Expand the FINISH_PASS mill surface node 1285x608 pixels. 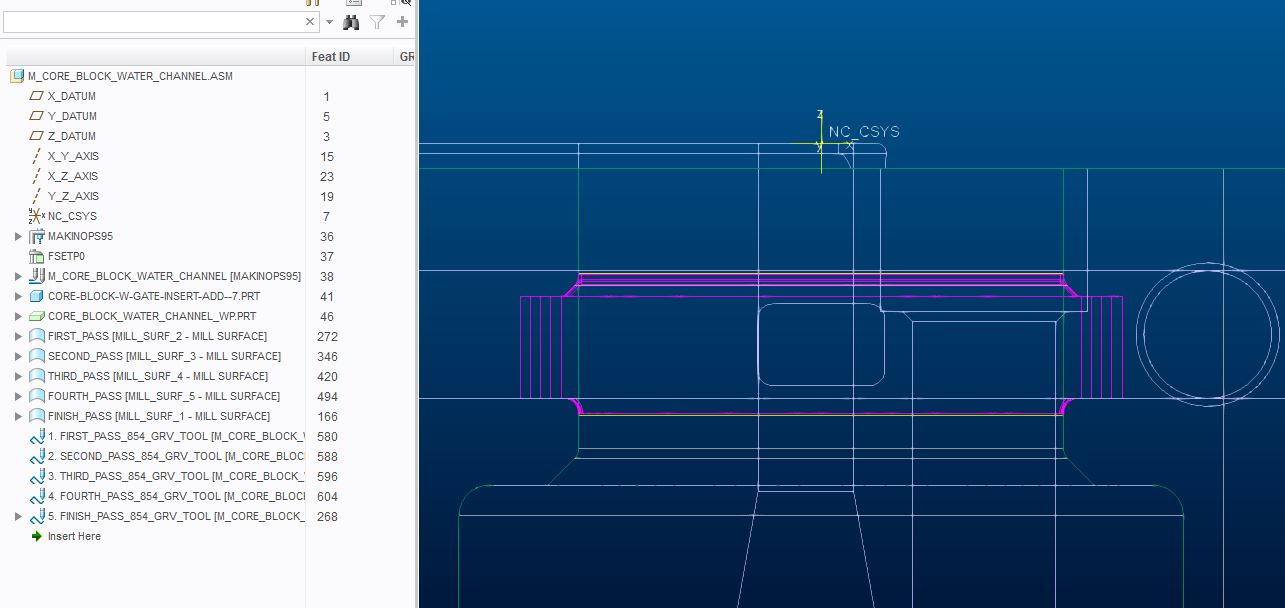[18, 416]
